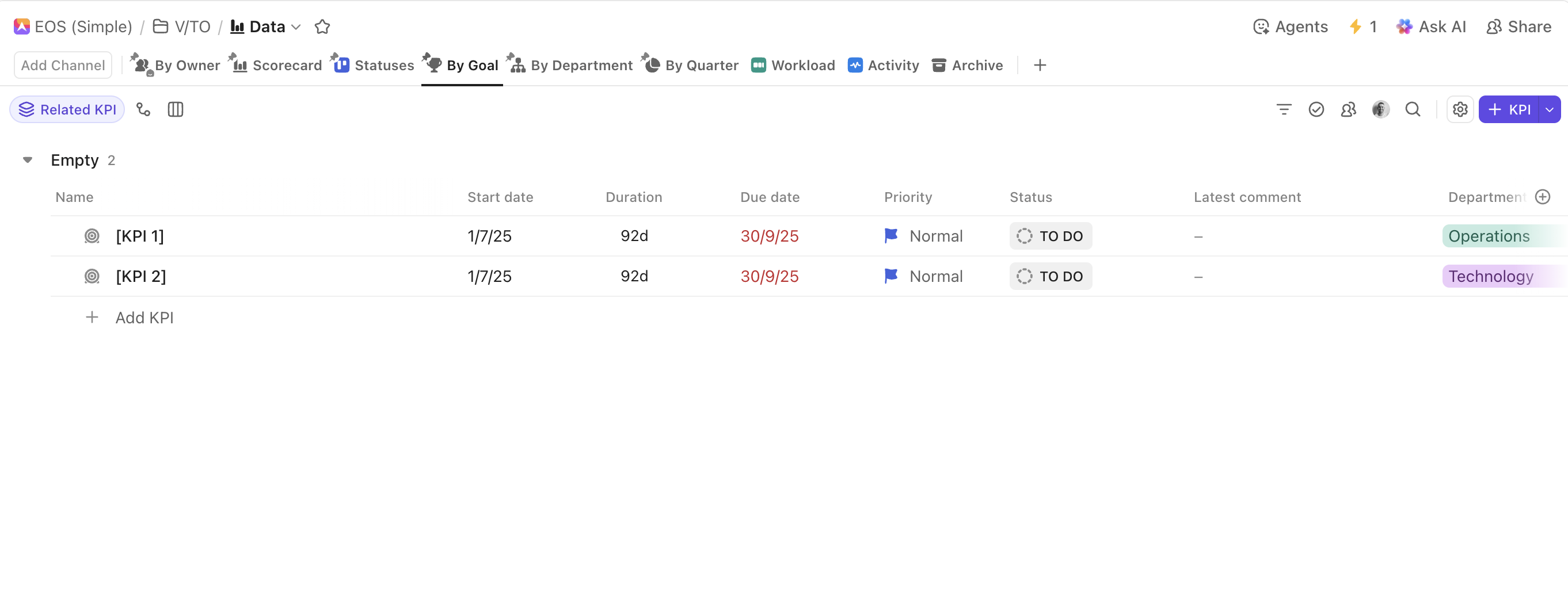Switch to the Scorecard tab
The height and width of the screenshot is (596, 1568).
(x=276, y=65)
